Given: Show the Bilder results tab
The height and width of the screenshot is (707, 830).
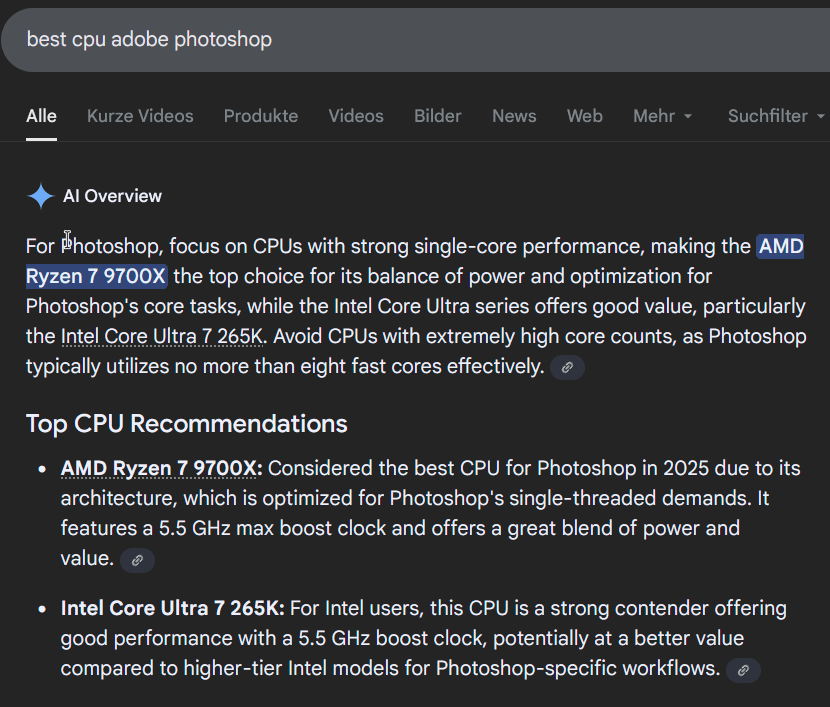Looking at the screenshot, I should (438, 116).
